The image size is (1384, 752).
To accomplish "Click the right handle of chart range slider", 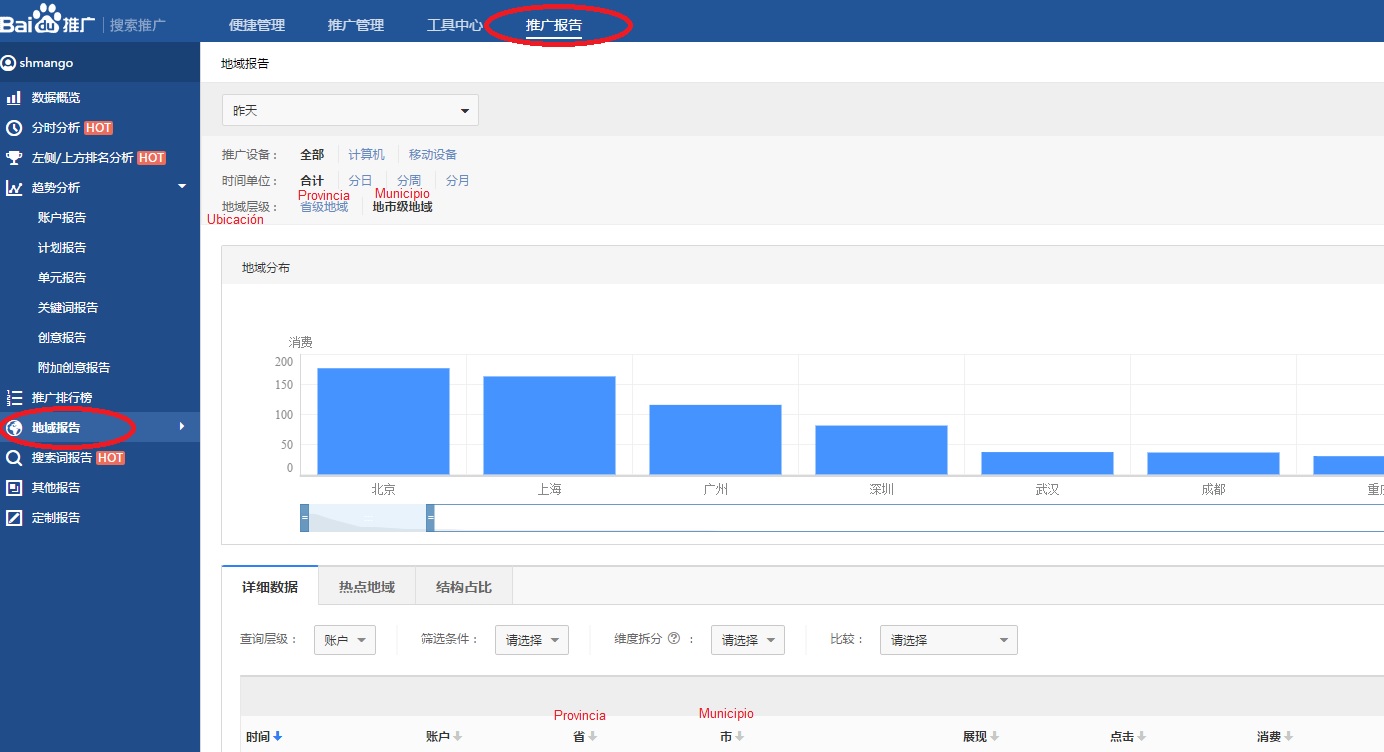I will (x=430, y=518).
